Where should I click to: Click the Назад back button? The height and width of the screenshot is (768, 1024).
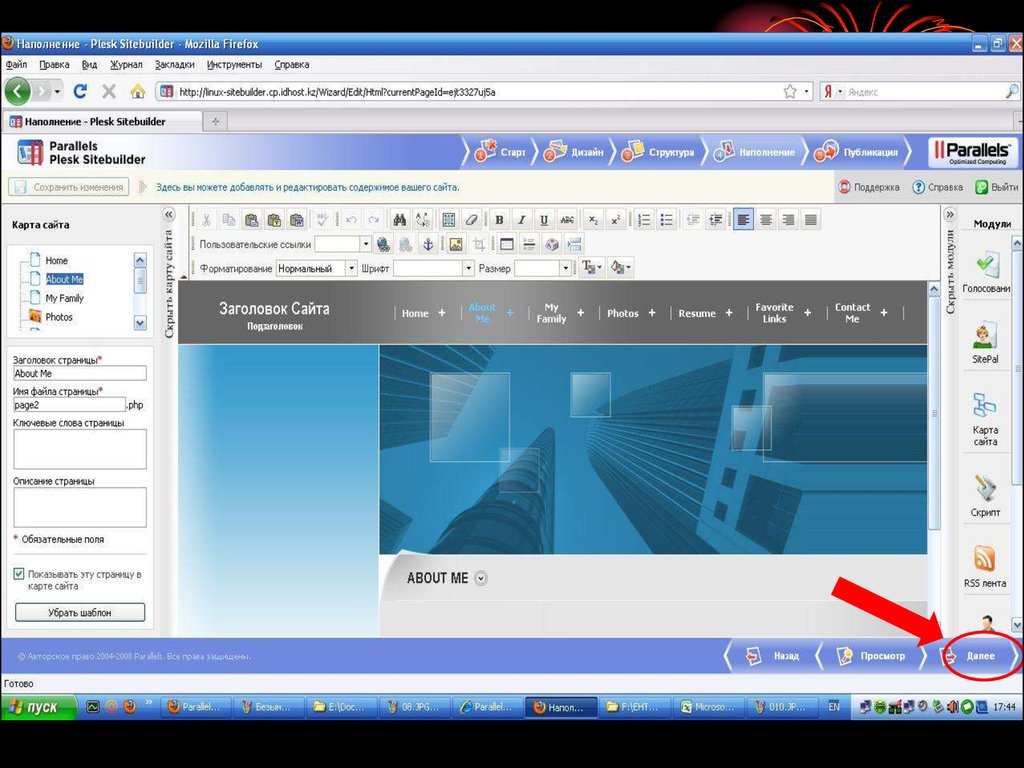click(x=772, y=656)
